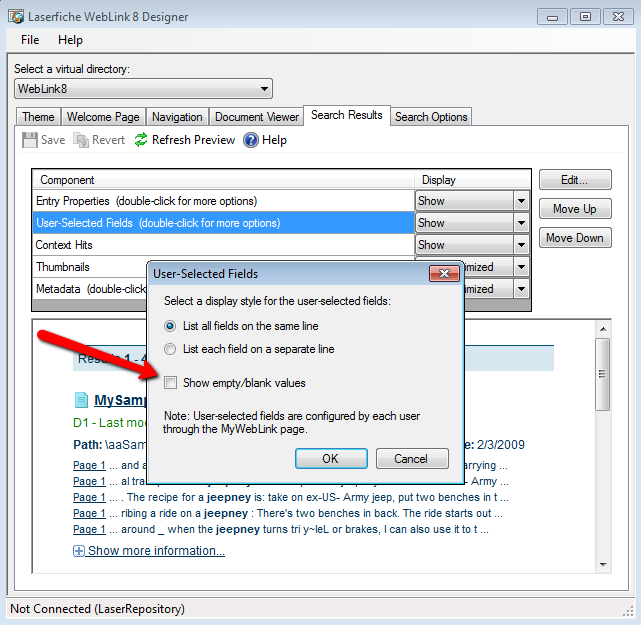Viewport: 641px width, 625px height.
Task: Click the Move Down button
Action: (575, 238)
